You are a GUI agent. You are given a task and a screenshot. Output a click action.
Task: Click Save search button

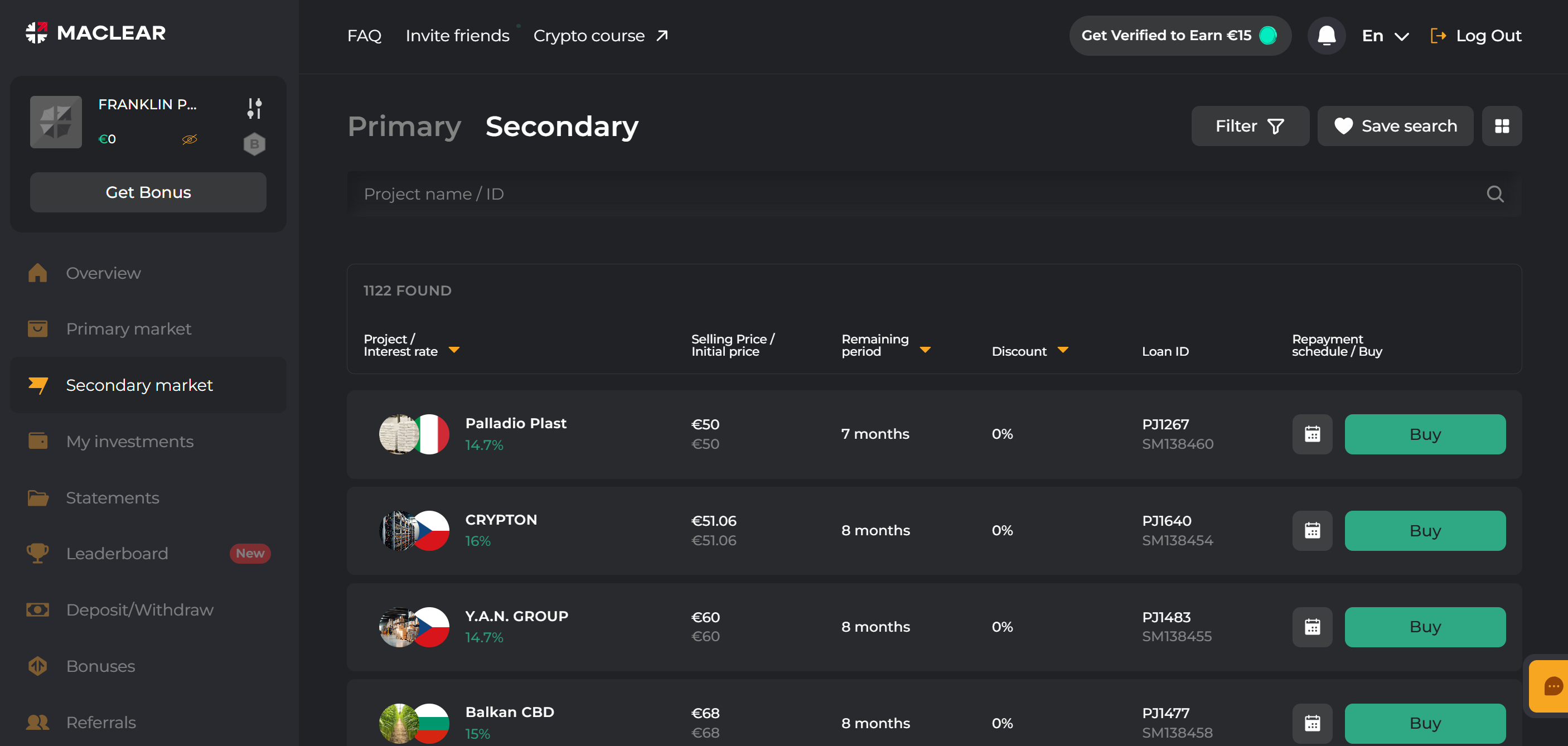(1395, 126)
